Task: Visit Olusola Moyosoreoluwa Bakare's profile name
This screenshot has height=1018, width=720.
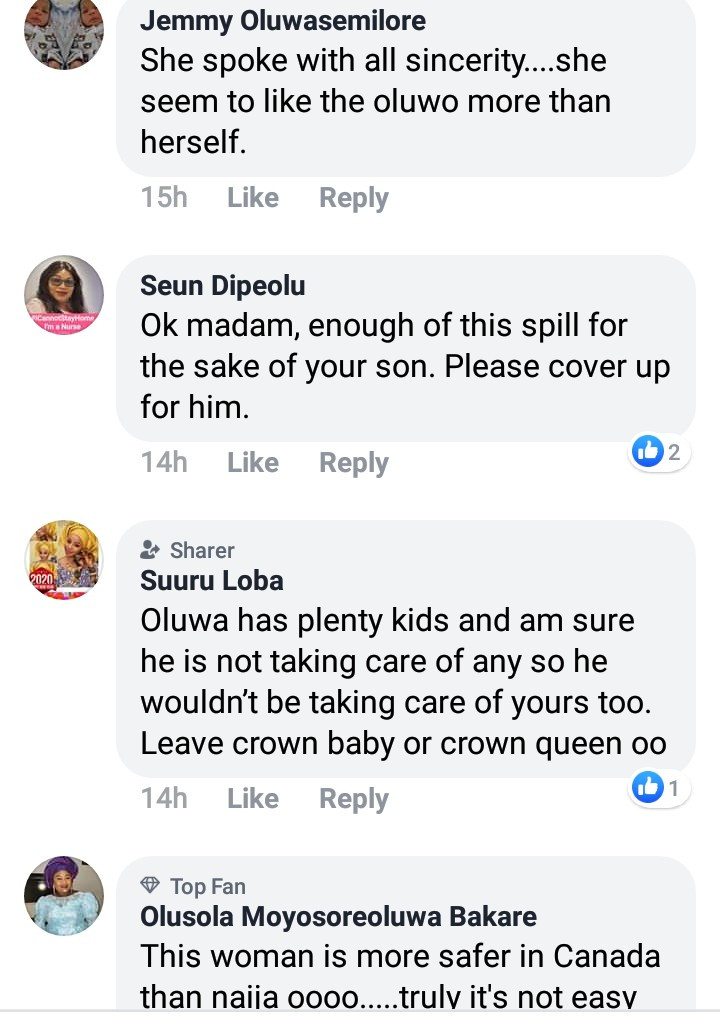Action: [338, 917]
